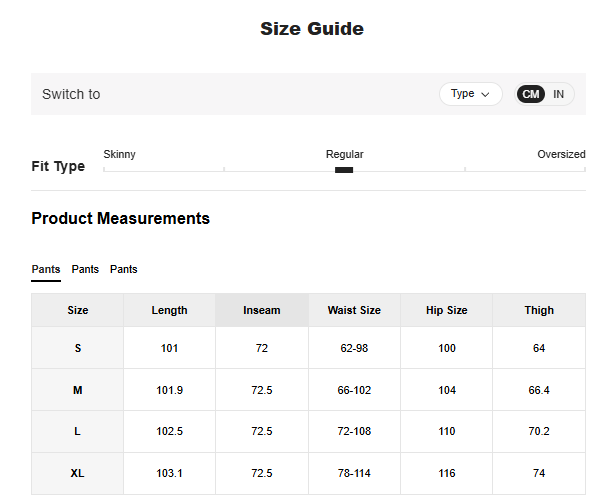Select the underlined first Pants tab
606x496 pixels.
click(46, 270)
